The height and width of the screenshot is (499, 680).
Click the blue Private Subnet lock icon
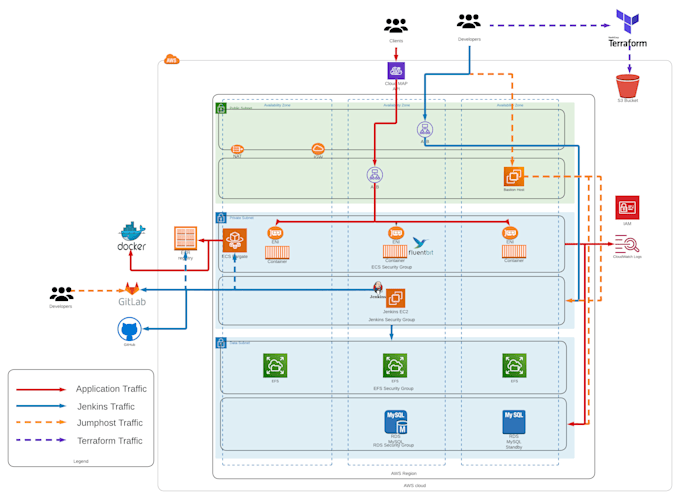pyautogui.click(x=221, y=218)
